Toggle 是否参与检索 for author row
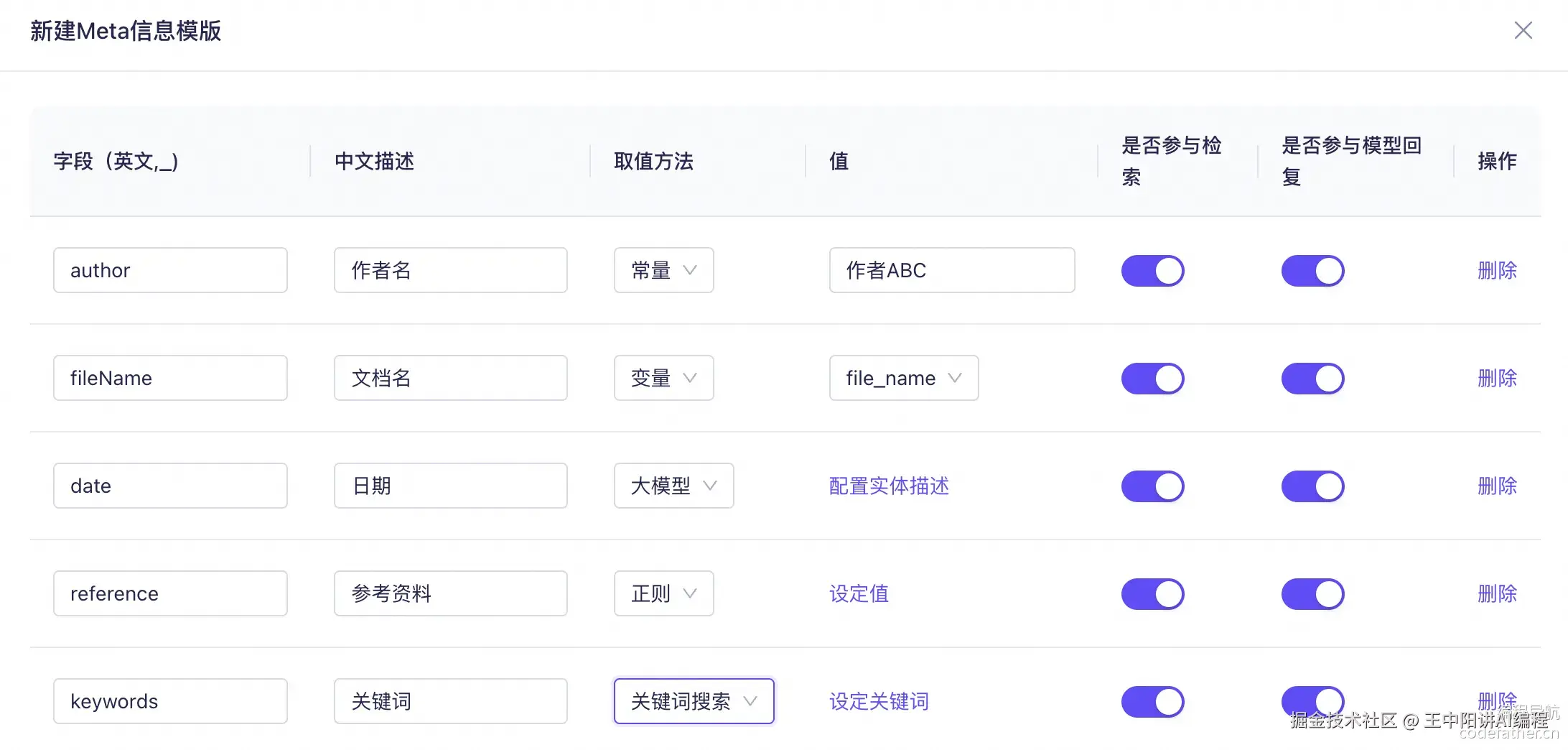 (1152, 271)
